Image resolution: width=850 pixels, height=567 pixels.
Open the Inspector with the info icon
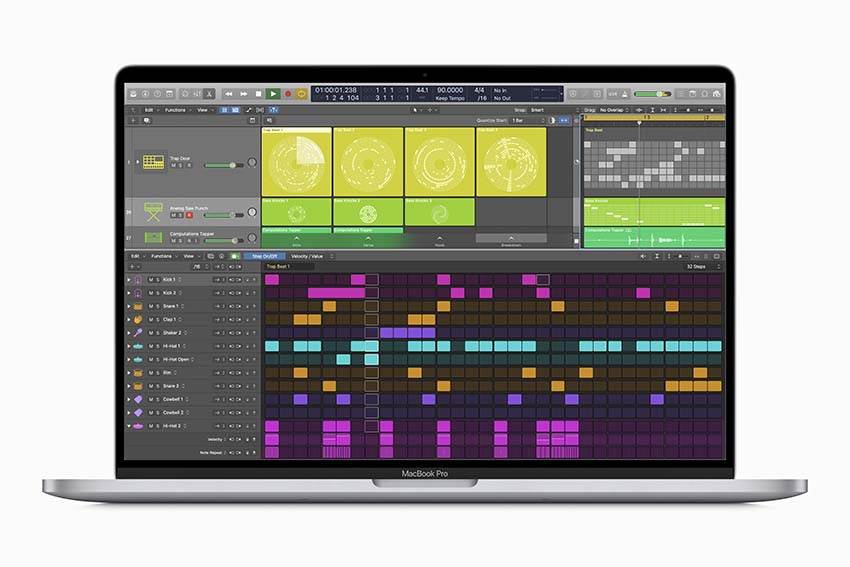(145, 94)
